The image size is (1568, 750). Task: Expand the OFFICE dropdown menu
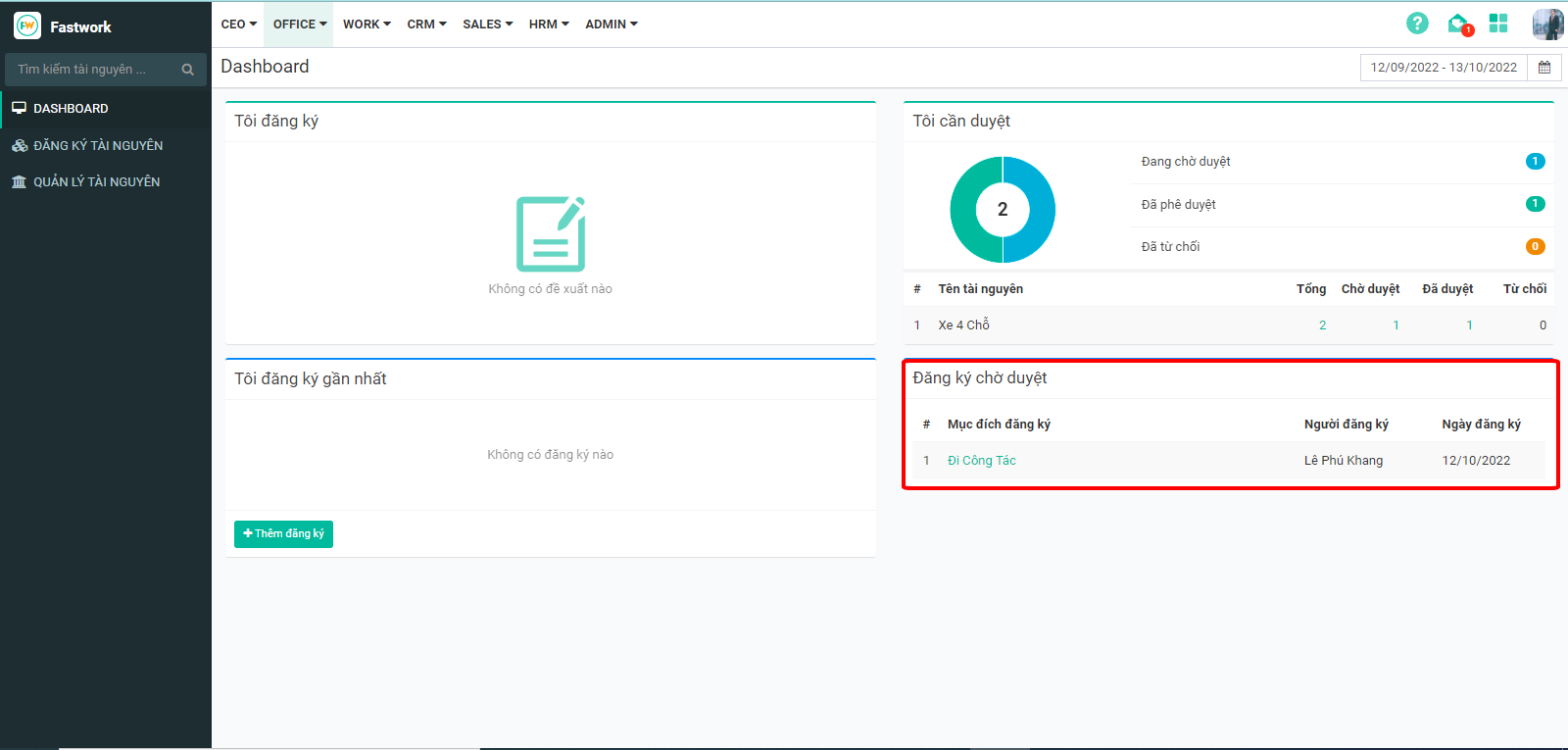299,25
